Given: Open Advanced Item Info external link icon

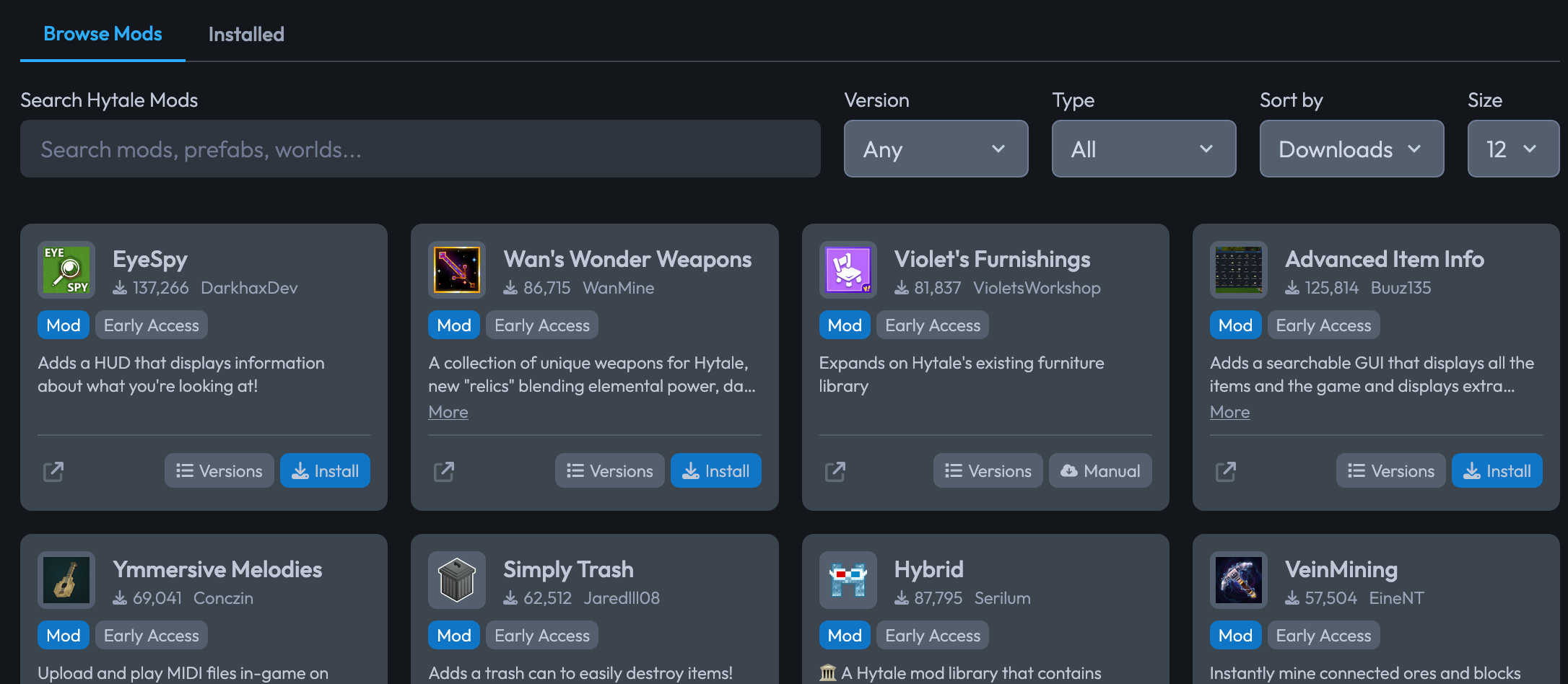Looking at the screenshot, I should pyautogui.click(x=1226, y=471).
